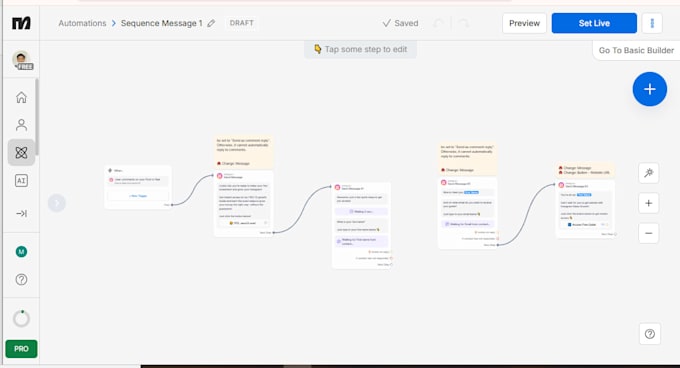Expand the sidebar with arrow-bar icon

coord(21,213)
